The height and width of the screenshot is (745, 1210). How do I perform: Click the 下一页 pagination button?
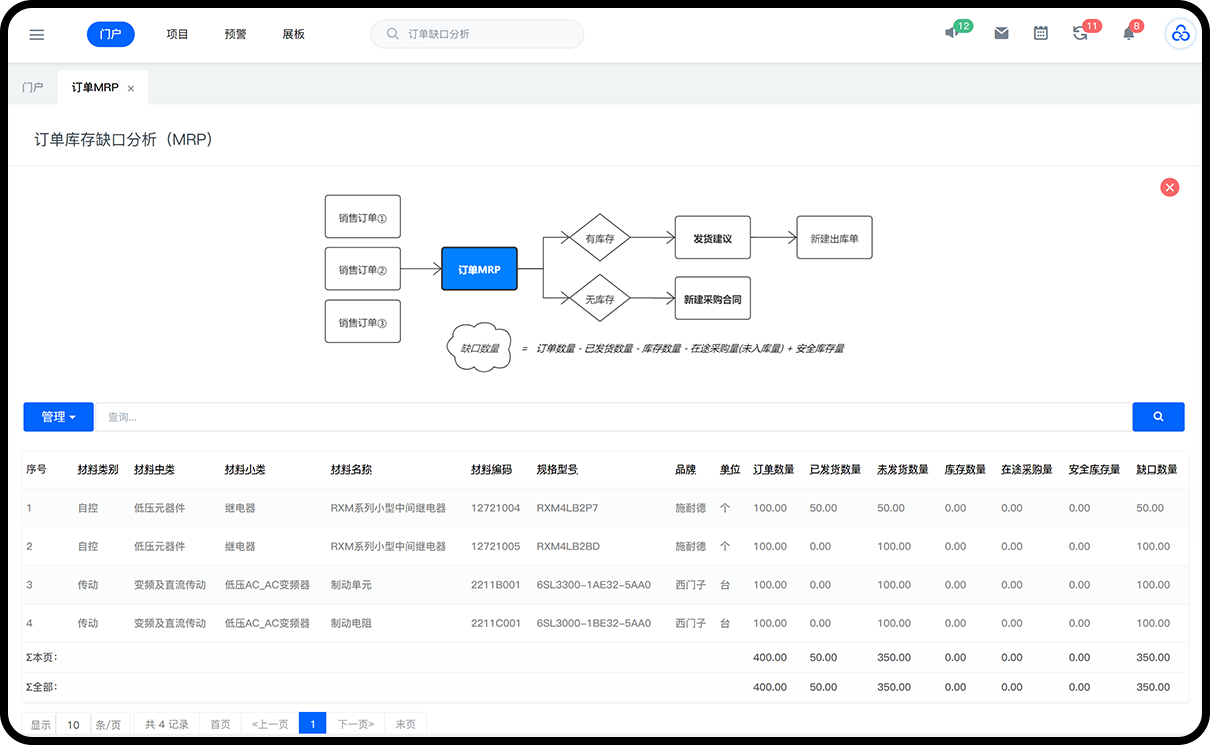click(355, 725)
